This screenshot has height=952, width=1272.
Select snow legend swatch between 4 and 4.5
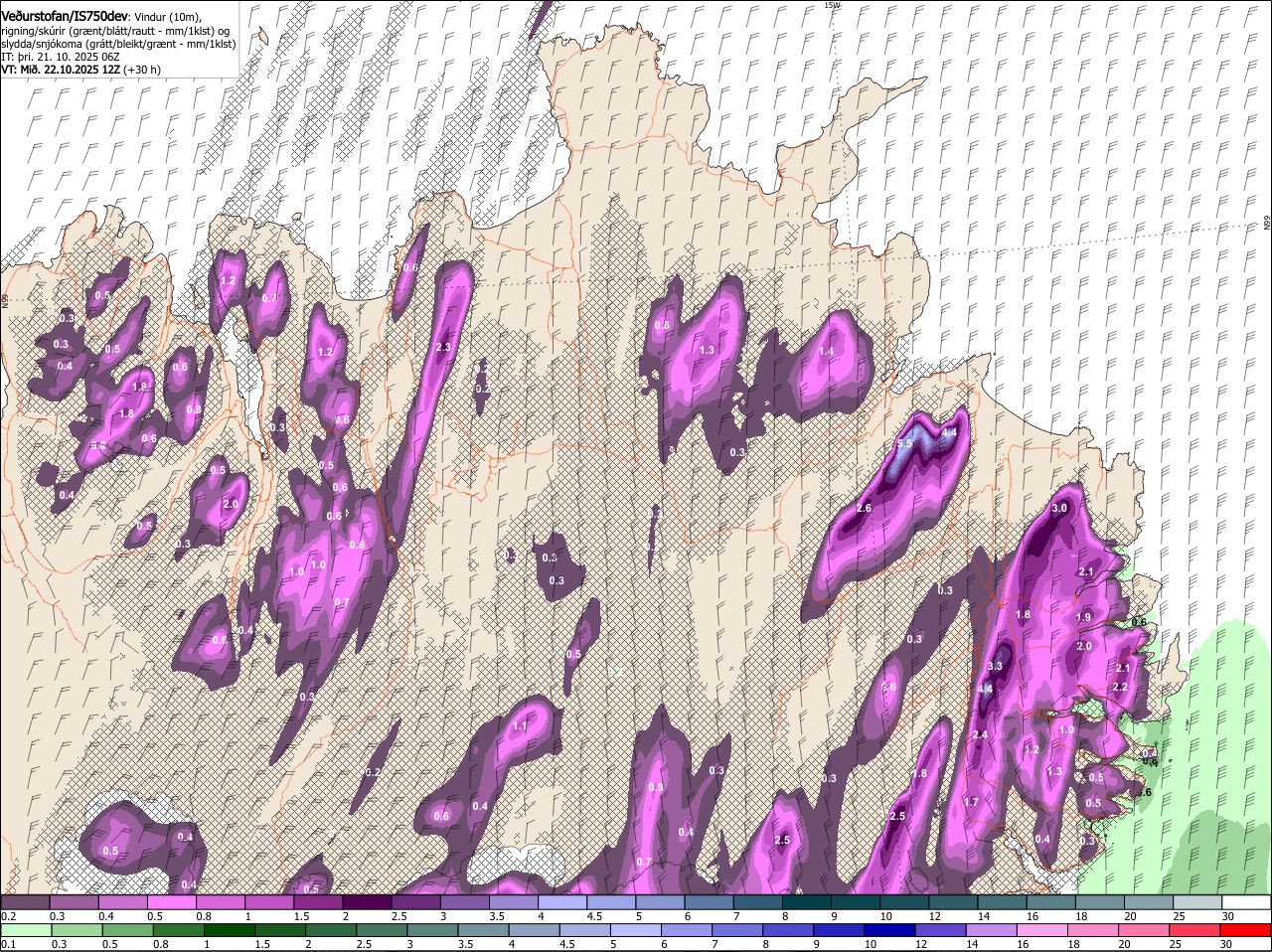[562, 902]
